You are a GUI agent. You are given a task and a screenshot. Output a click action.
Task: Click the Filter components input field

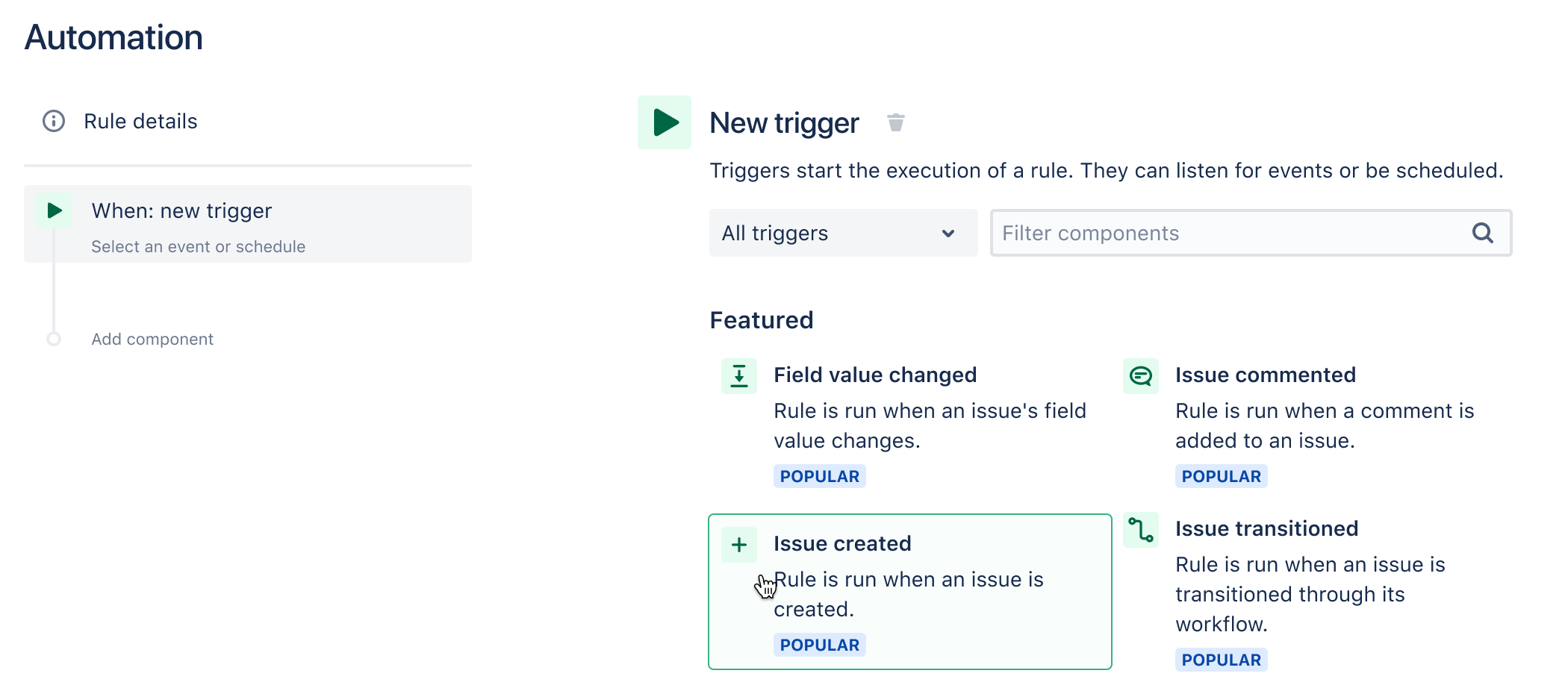tap(1251, 233)
